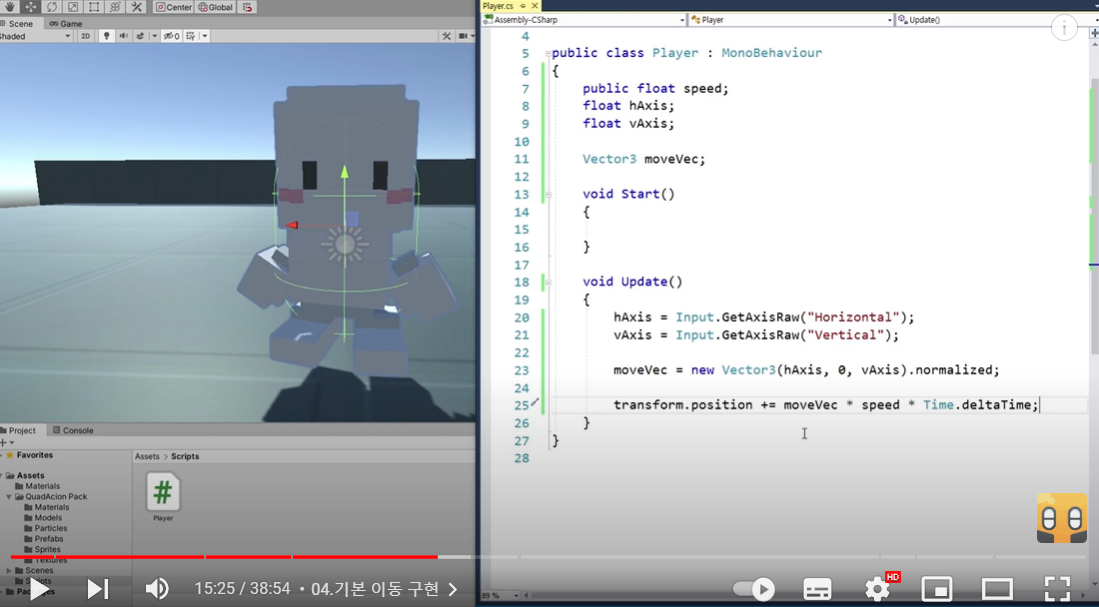This screenshot has width=1099, height=607.
Task: Open Shaded draw mode dropdown
Action: click(x=36, y=36)
